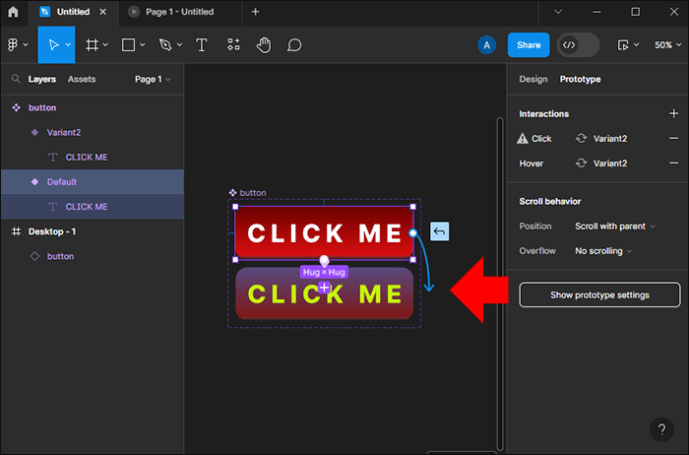The width and height of the screenshot is (689, 455).
Task: Select the Variant2 layer
Action: click(92, 132)
